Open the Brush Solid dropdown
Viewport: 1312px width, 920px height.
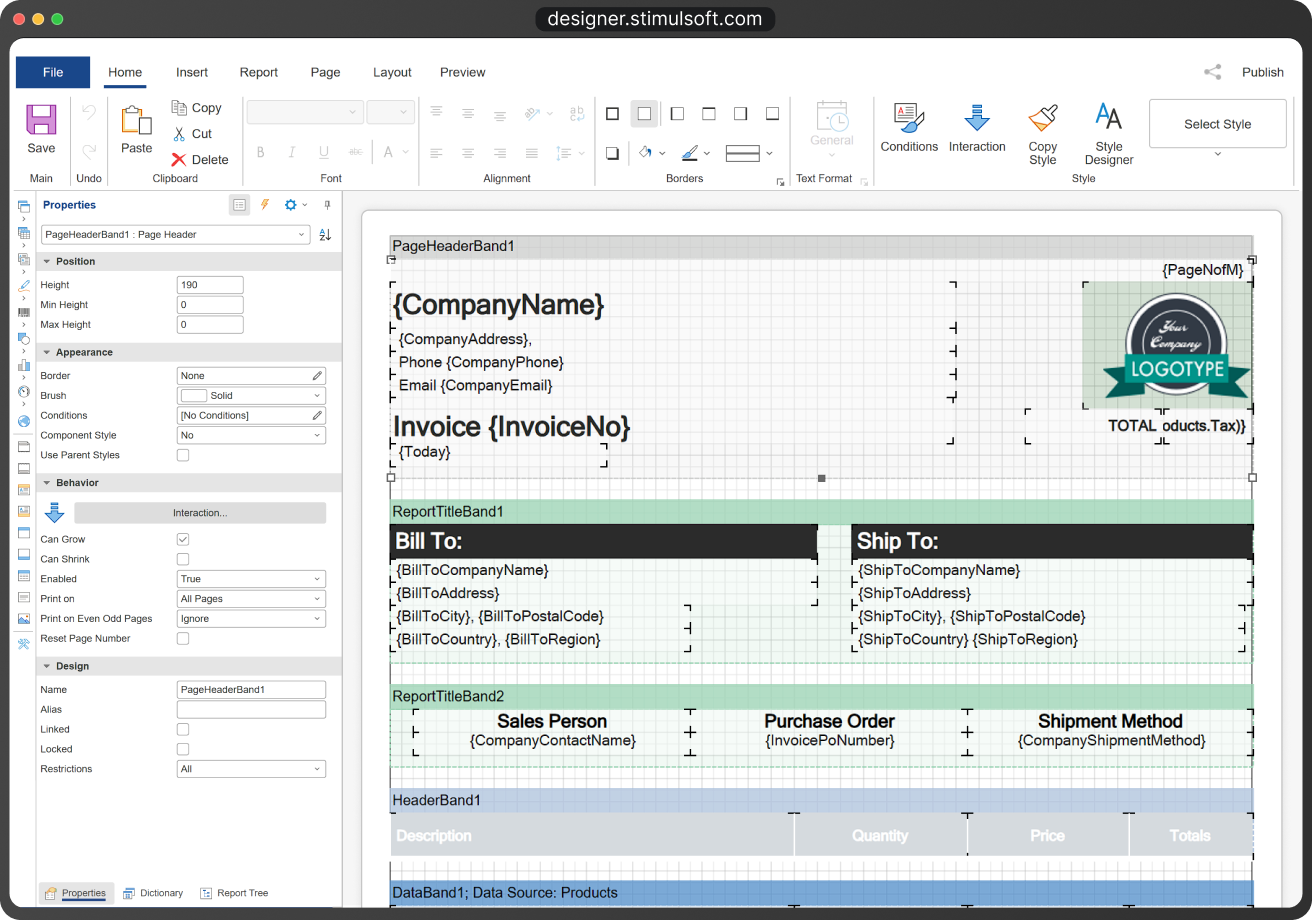251,396
